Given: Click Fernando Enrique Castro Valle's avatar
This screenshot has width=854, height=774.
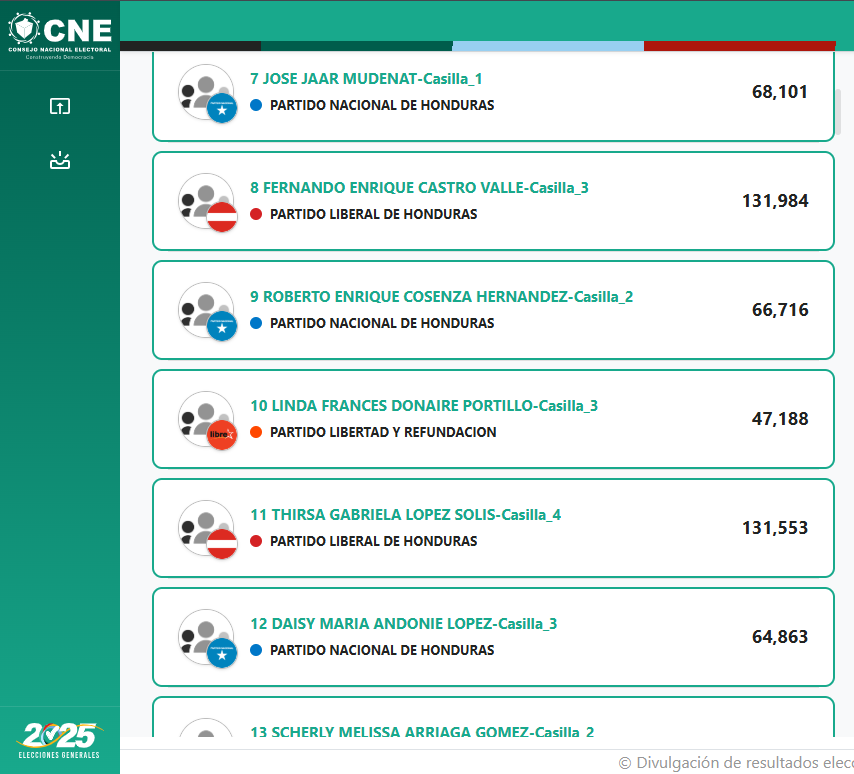Looking at the screenshot, I should [x=208, y=203].
